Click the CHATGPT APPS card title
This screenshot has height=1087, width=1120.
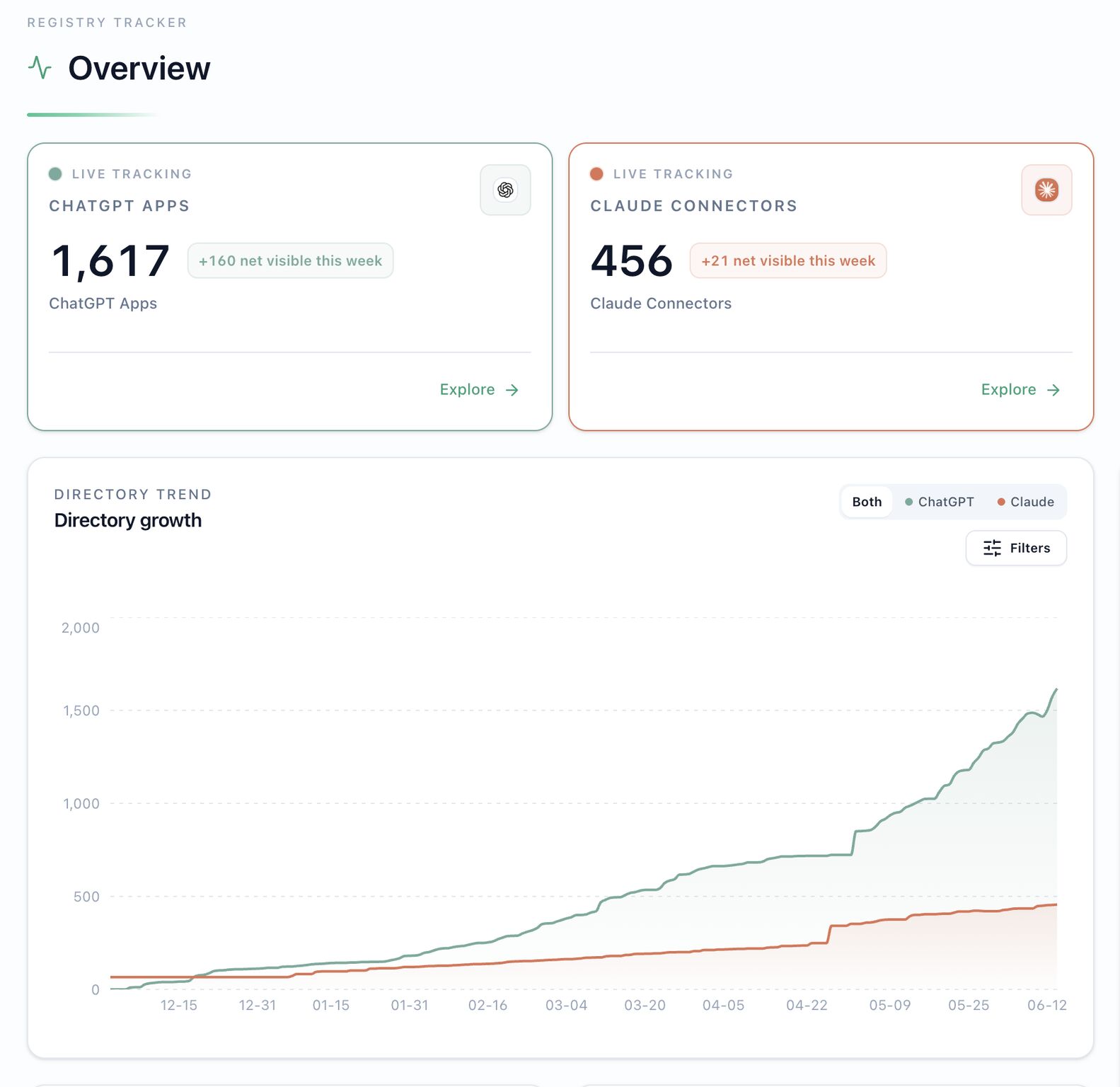tap(119, 206)
